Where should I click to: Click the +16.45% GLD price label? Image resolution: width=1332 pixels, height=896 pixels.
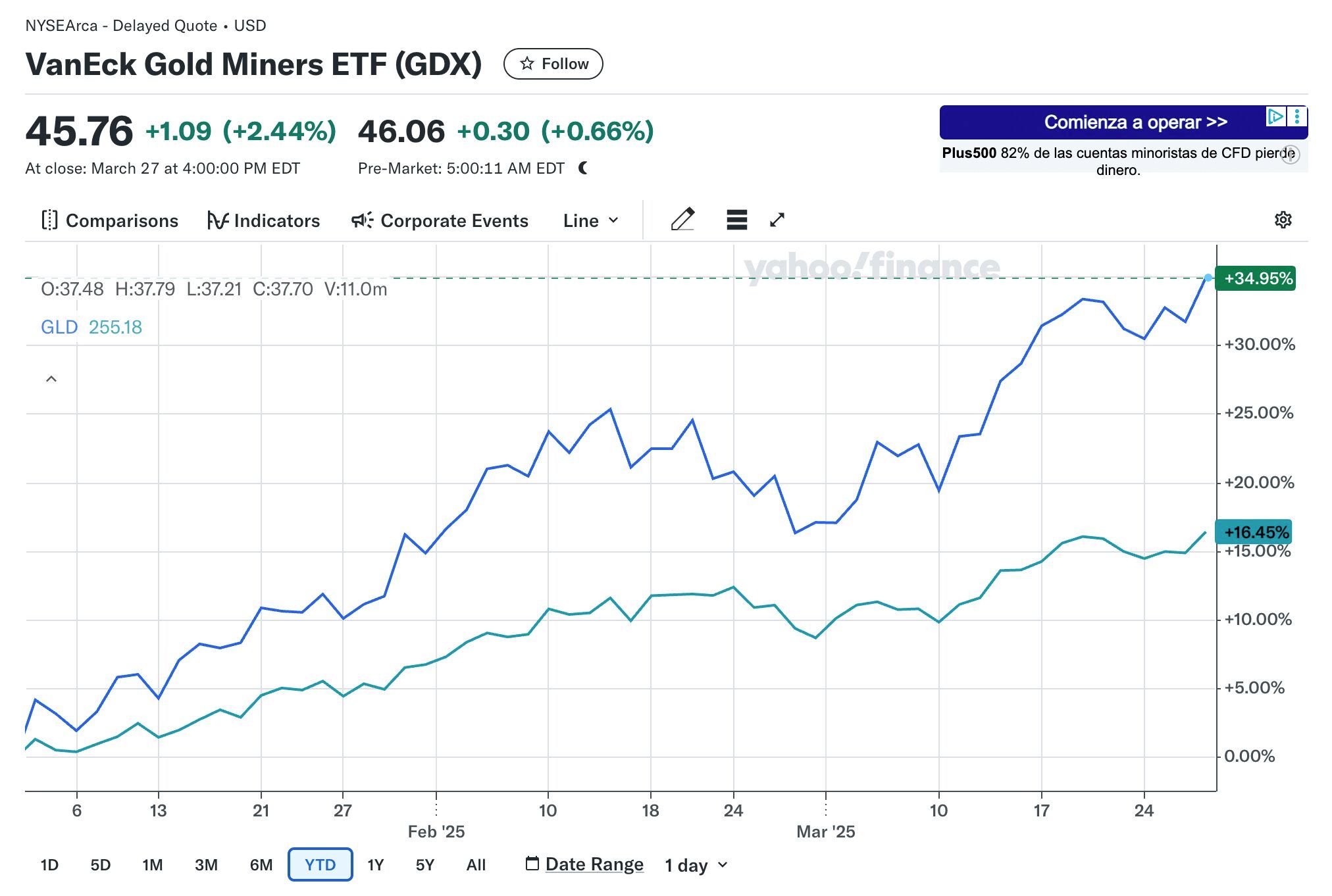(1254, 532)
